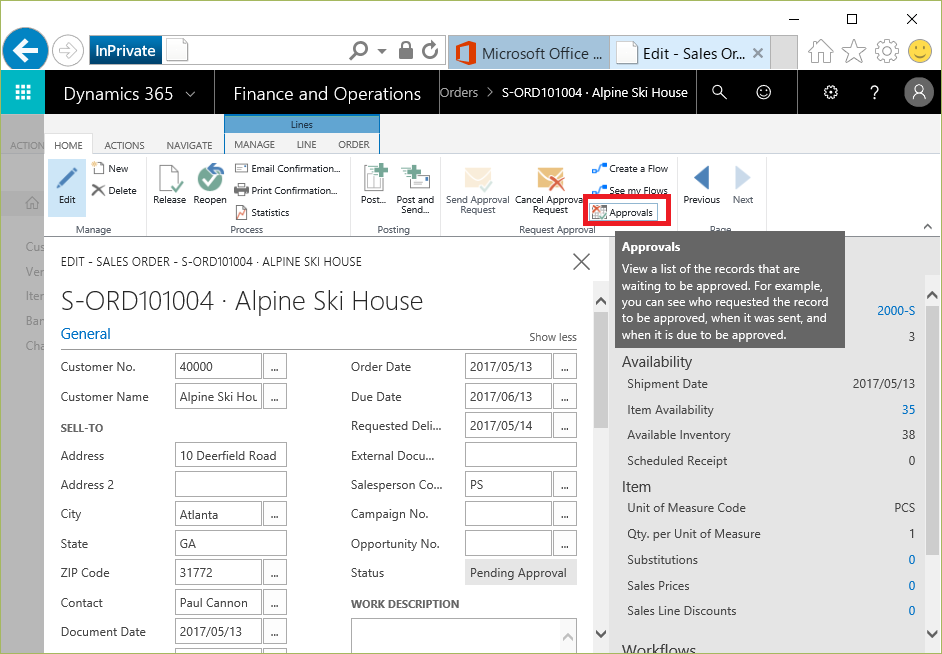Click the Edit pencil in ribbon
The image size is (942, 654).
[x=67, y=187]
